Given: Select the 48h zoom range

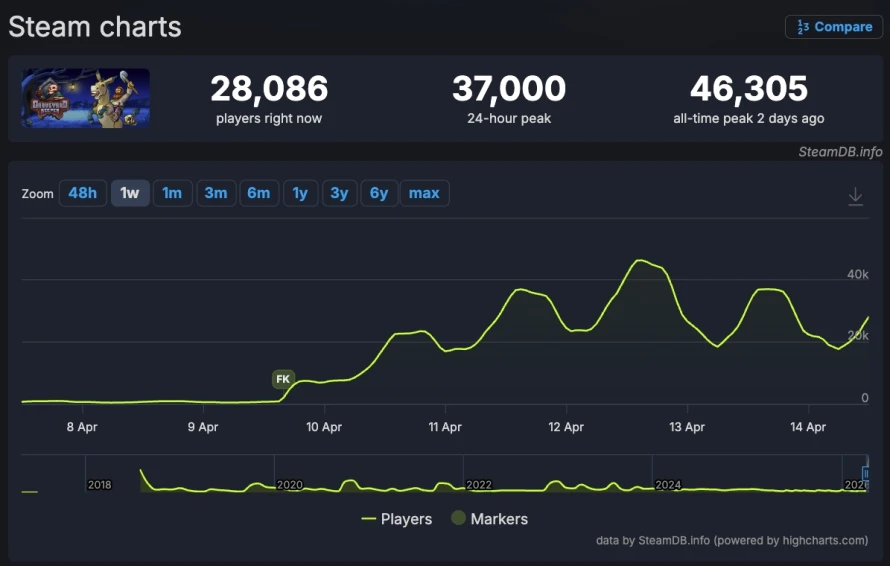Looking at the screenshot, I should point(83,193).
